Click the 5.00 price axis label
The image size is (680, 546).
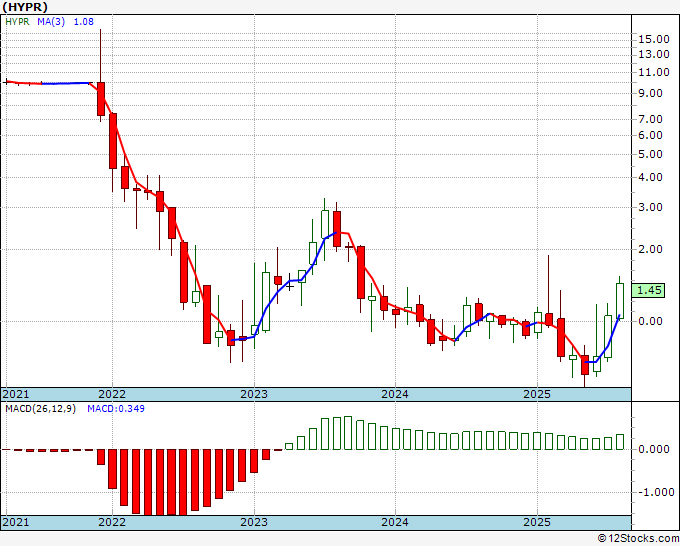(651, 154)
